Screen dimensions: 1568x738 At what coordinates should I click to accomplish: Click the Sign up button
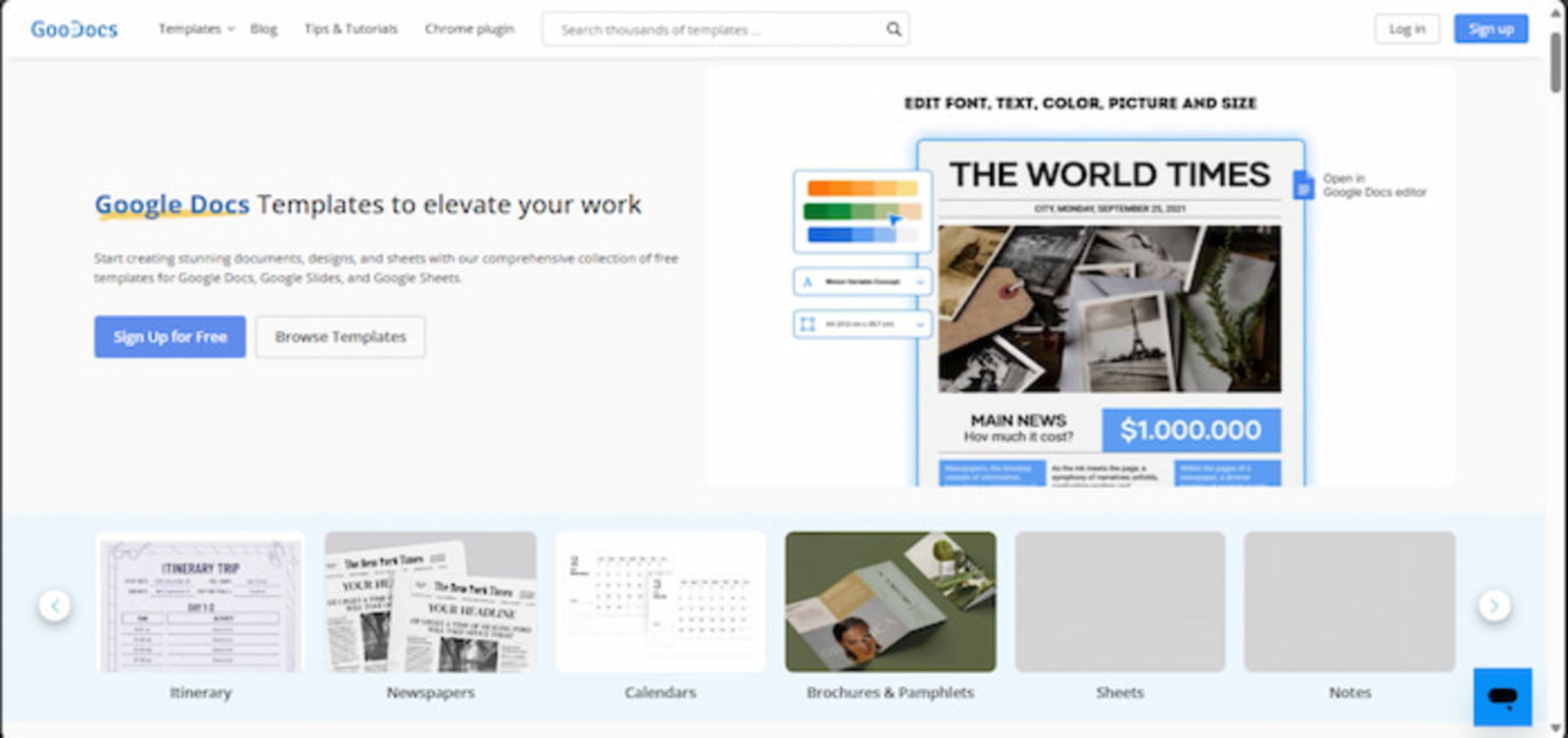coord(1491,29)
